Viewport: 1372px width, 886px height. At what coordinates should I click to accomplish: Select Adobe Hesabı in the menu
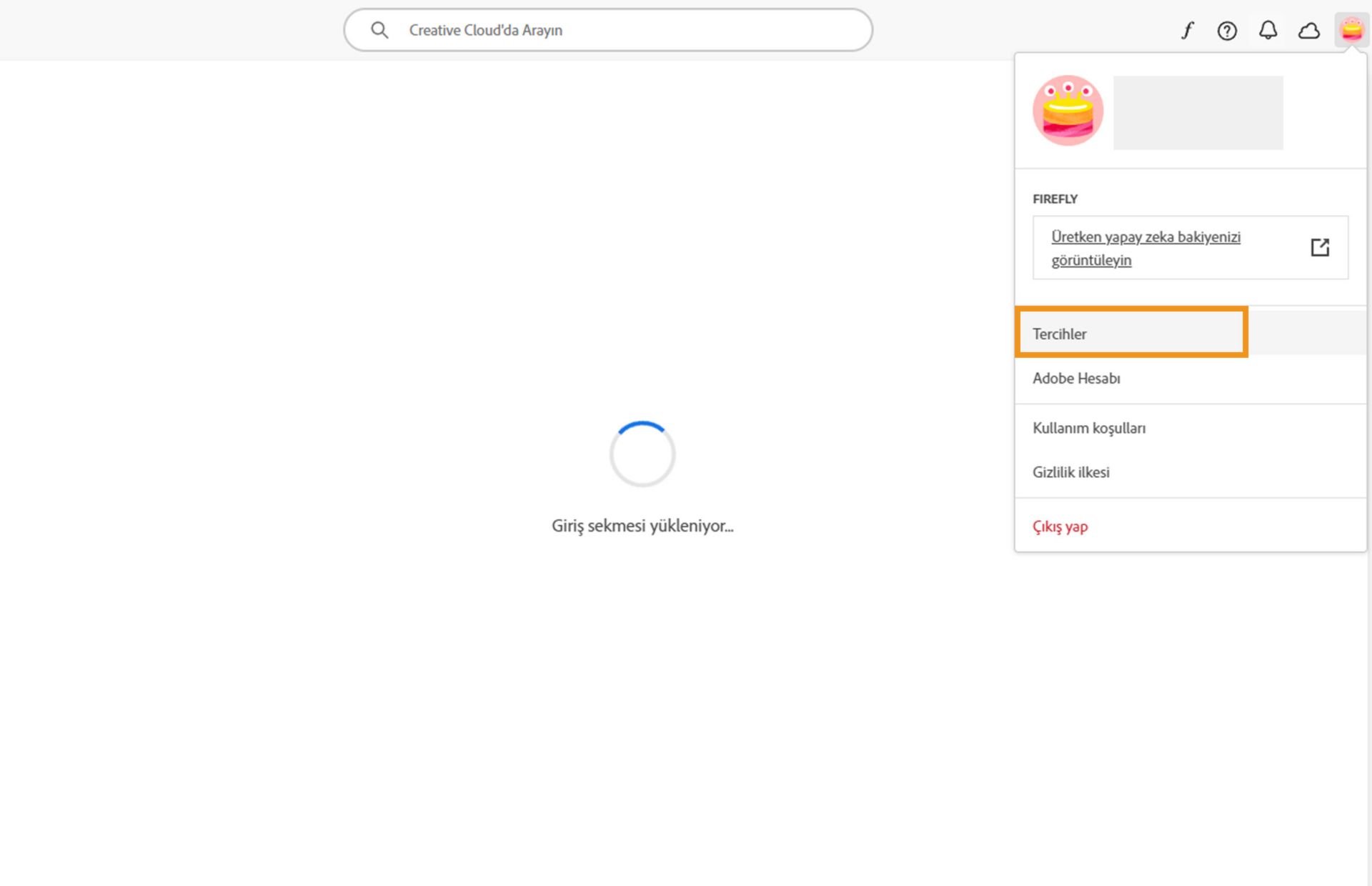[1076, 378]
